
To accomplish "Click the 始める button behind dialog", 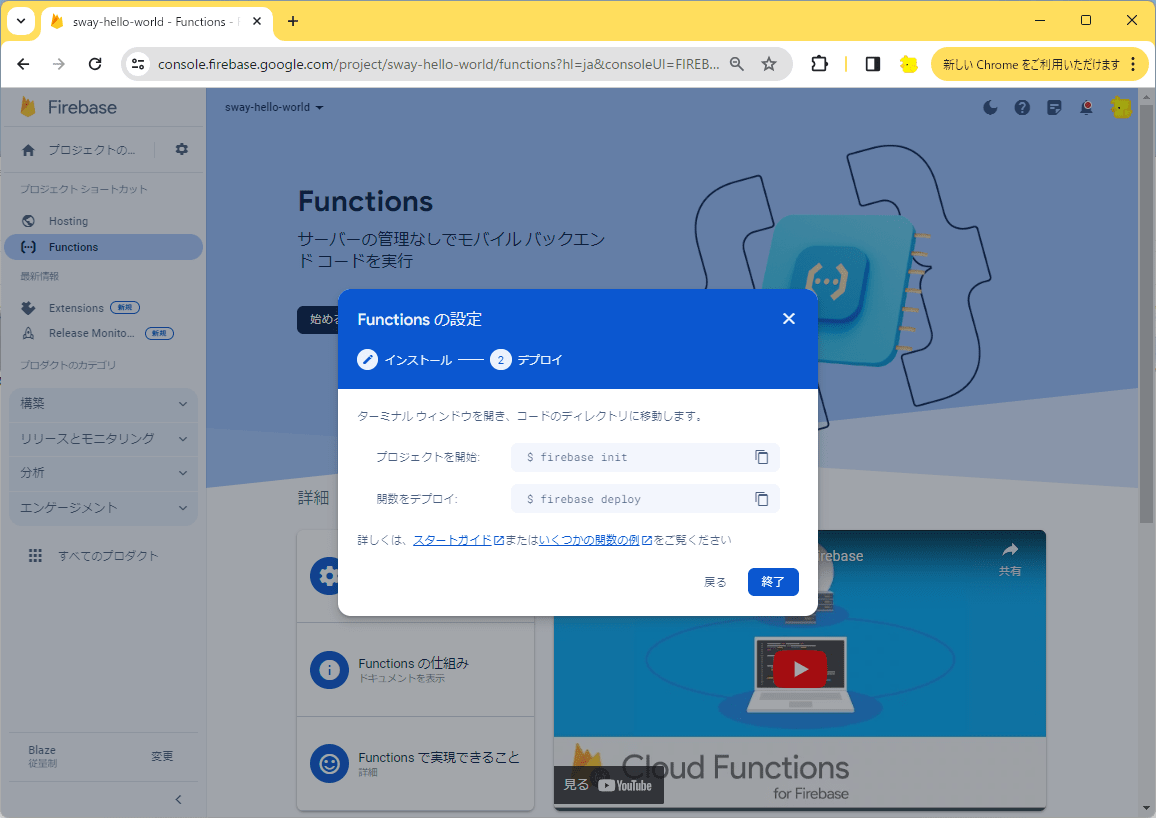I will [x=318, y=319].
